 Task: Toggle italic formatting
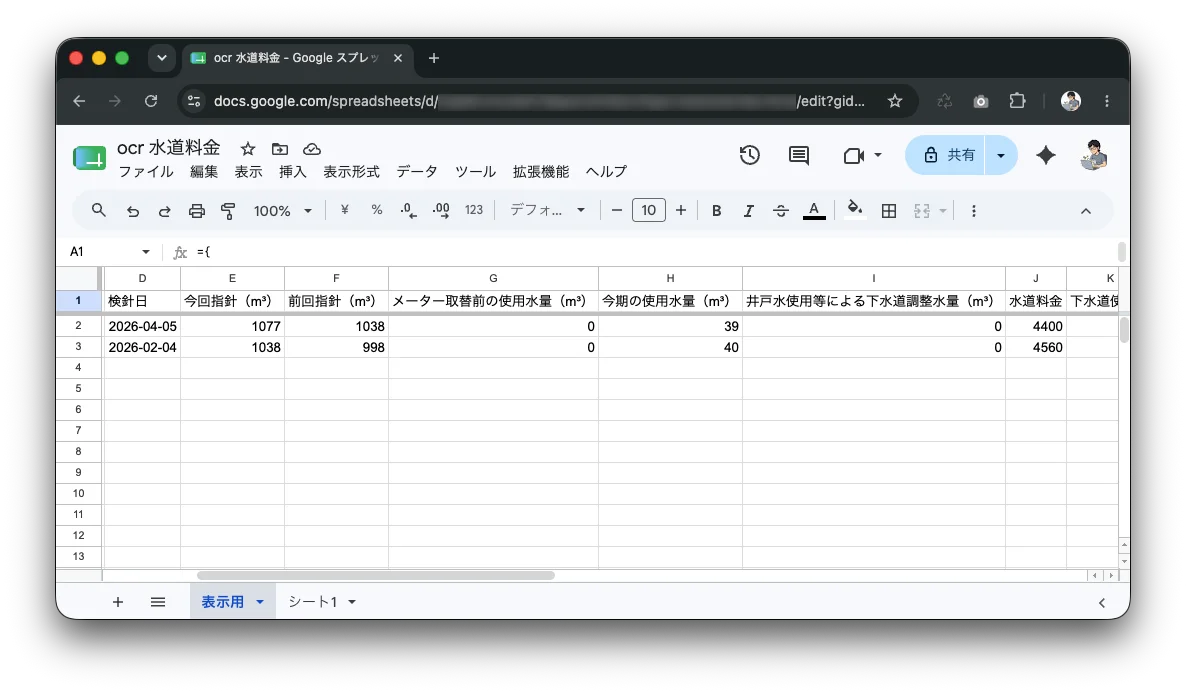(x=748, y=211)
